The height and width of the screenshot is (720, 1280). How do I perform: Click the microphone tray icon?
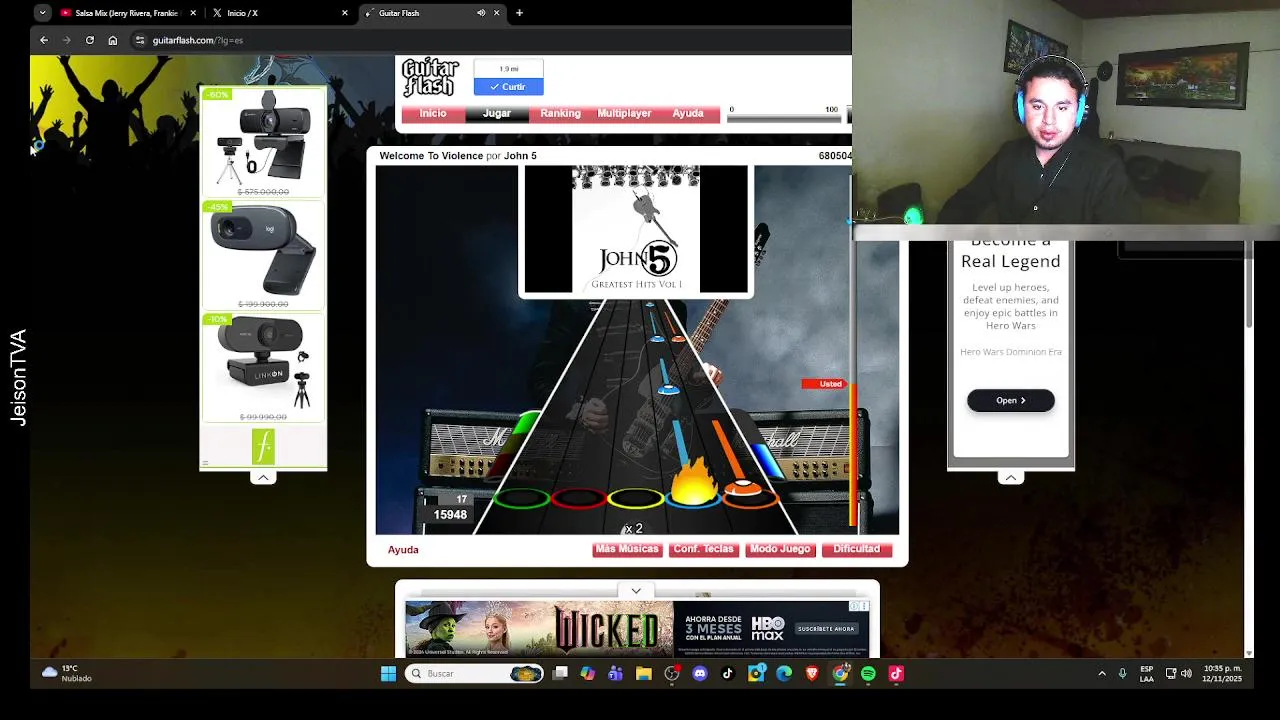pos(1123,674)
